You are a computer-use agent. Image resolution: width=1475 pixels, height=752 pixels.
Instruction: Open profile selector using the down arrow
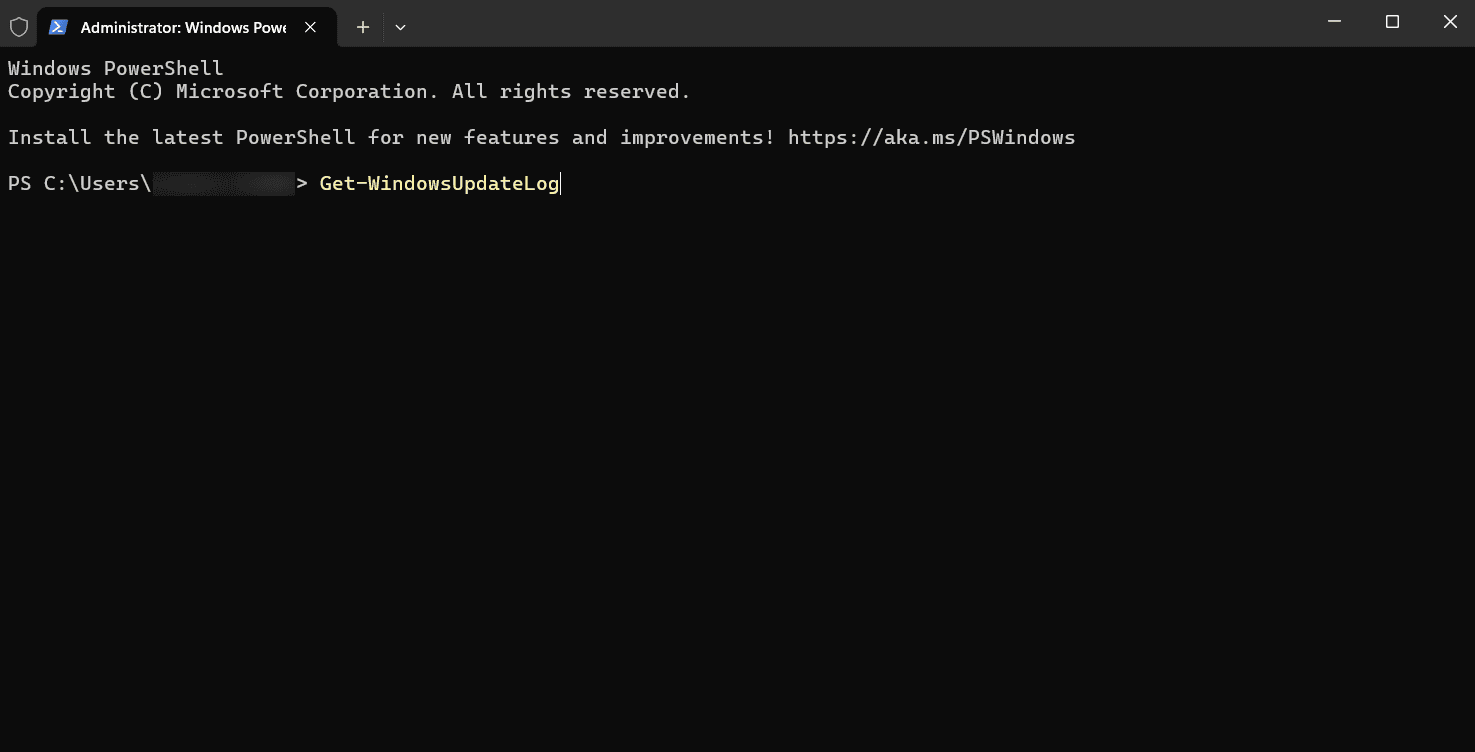(x=400, y=27)
